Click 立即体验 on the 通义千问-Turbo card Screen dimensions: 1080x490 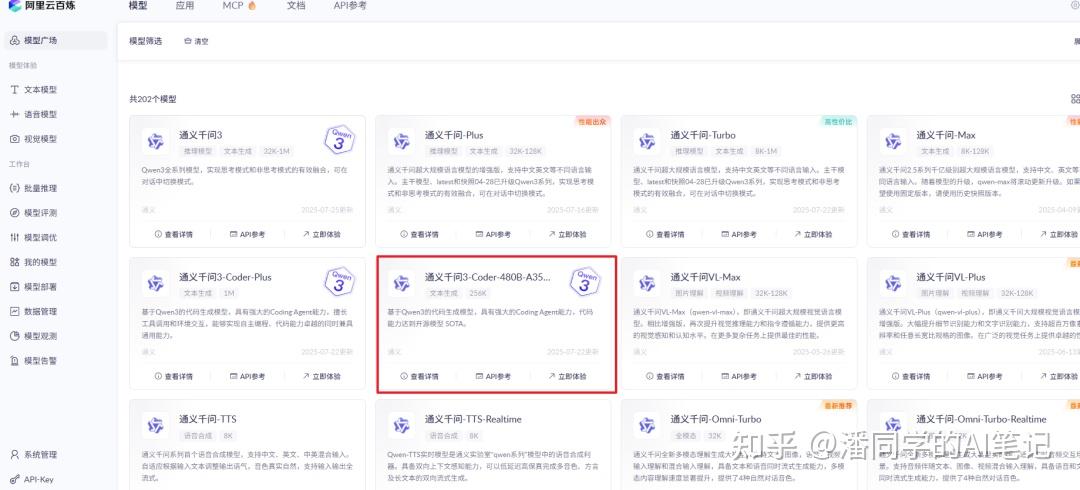point(813,234)
